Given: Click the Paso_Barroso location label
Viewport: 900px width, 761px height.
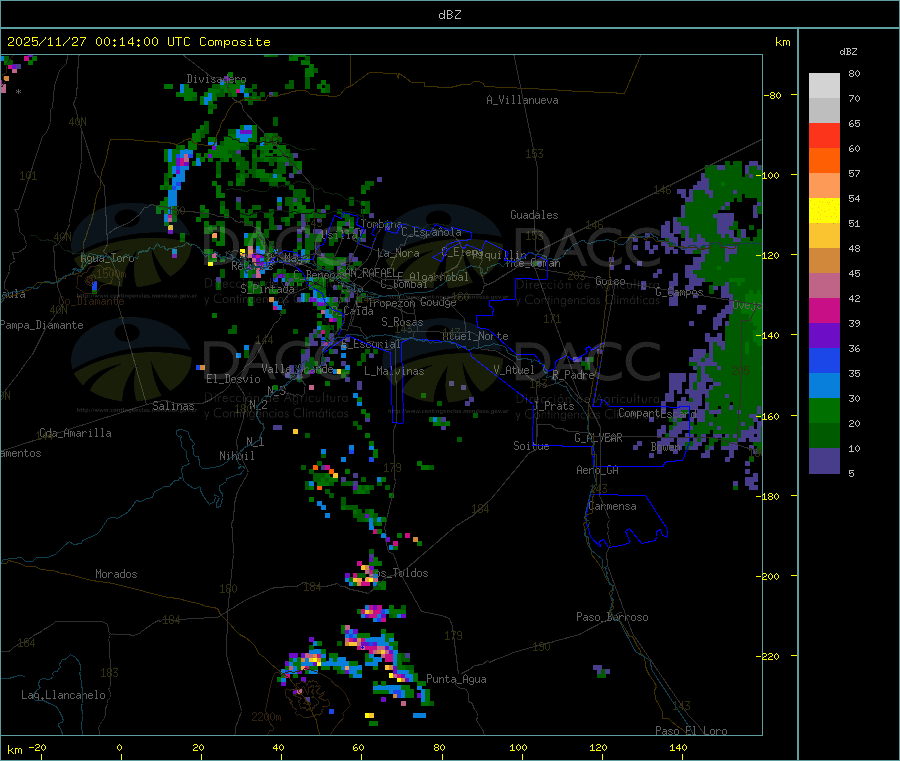Looking at the screenshot, I should (x=612, y=617).
